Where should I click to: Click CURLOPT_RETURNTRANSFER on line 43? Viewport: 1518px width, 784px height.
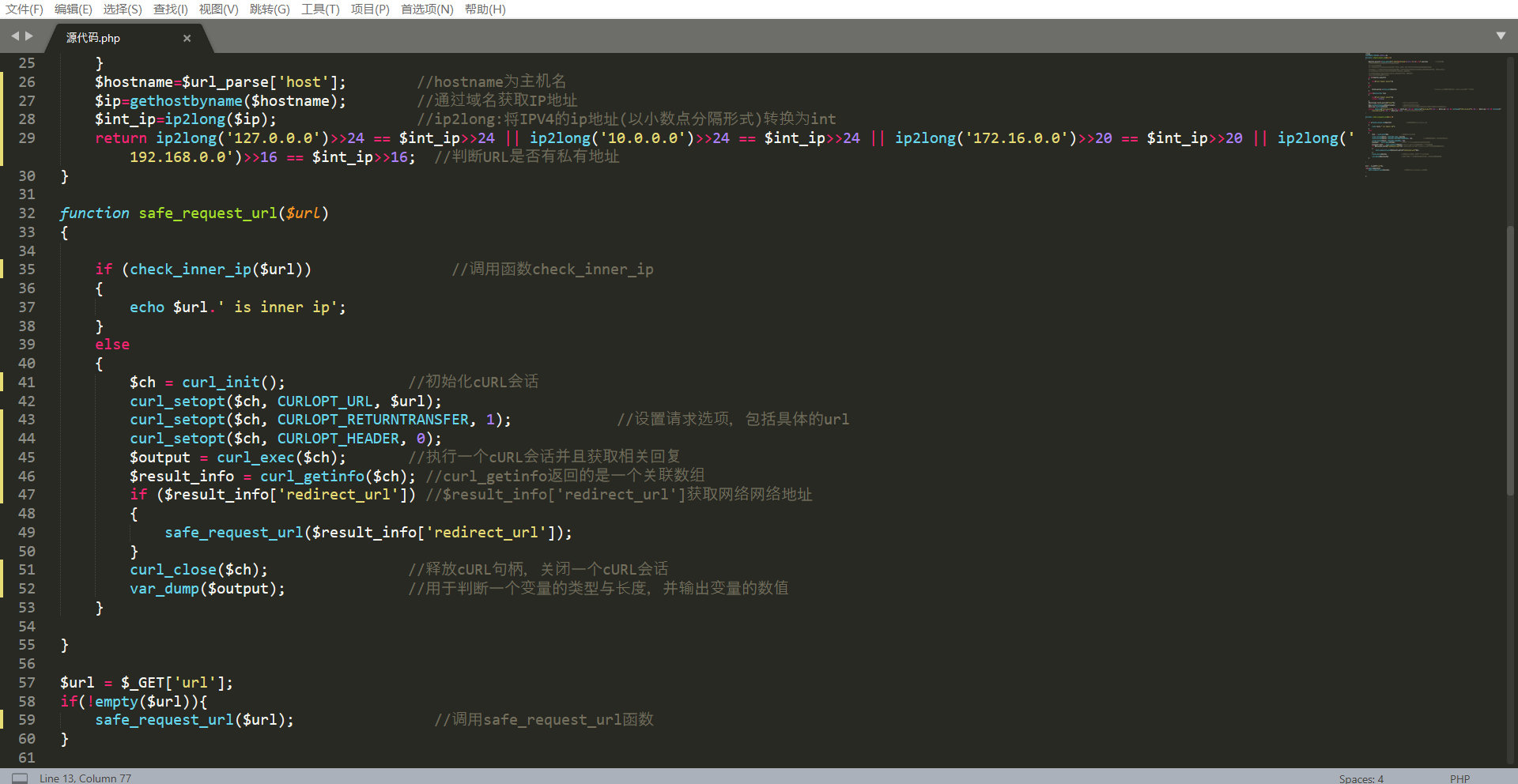pyautogui.click(x=373, y=420)
